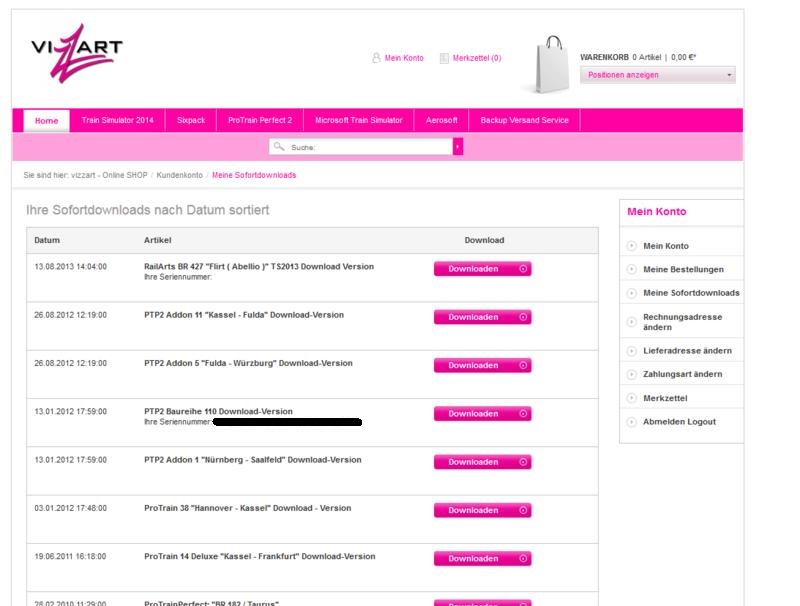Click Meine Sofortdownloads breadcrumb
Image resolution: width=800 pixels, height=606 pixels.
click(254, 175)
